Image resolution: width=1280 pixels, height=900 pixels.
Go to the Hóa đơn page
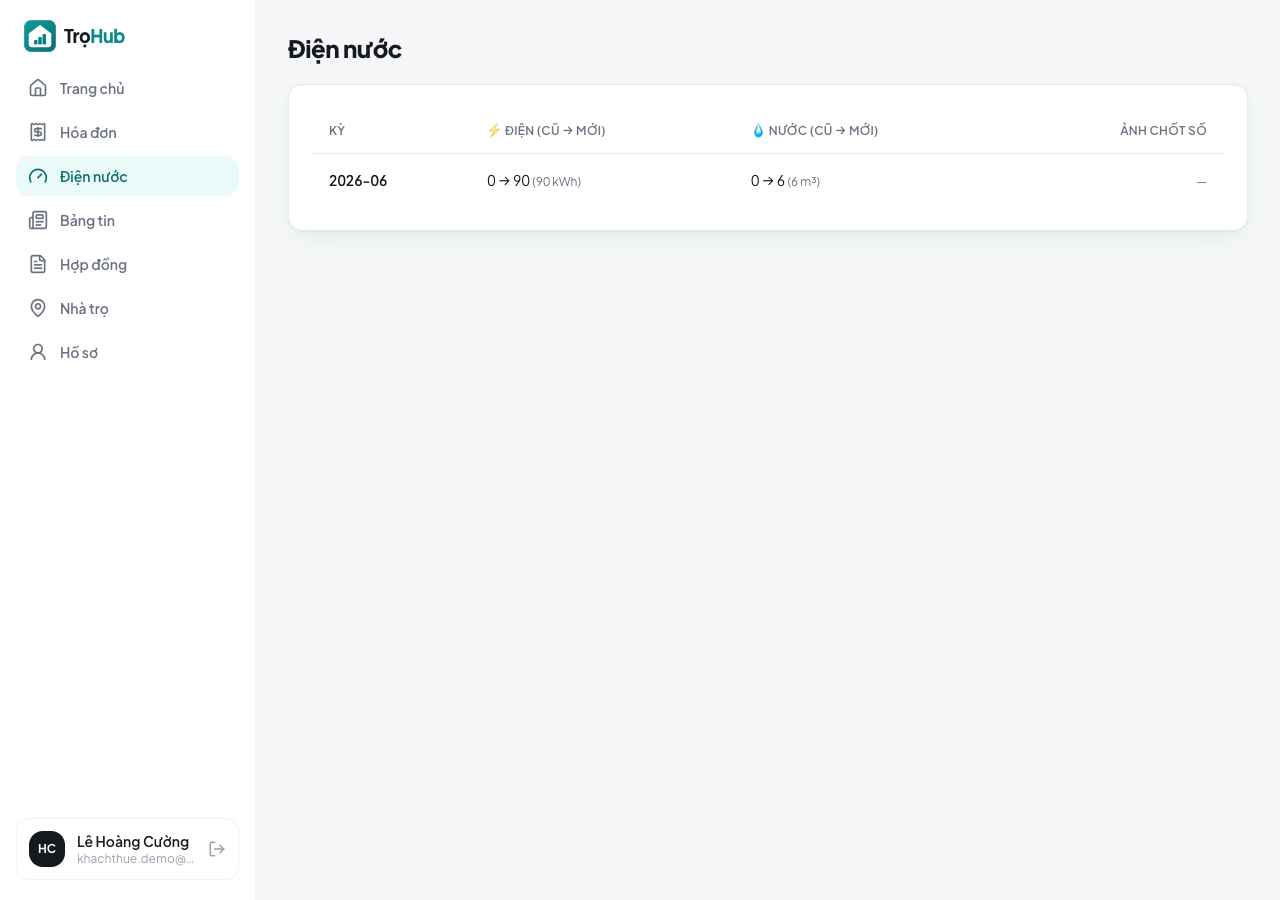(x=127, y=132)
